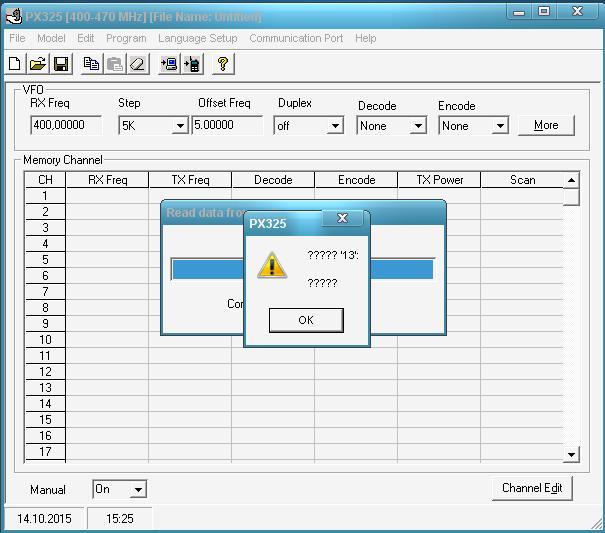Click the yellow warning triangle icon
The height and width of the screenshot is (533, 605).
point(272,265)
